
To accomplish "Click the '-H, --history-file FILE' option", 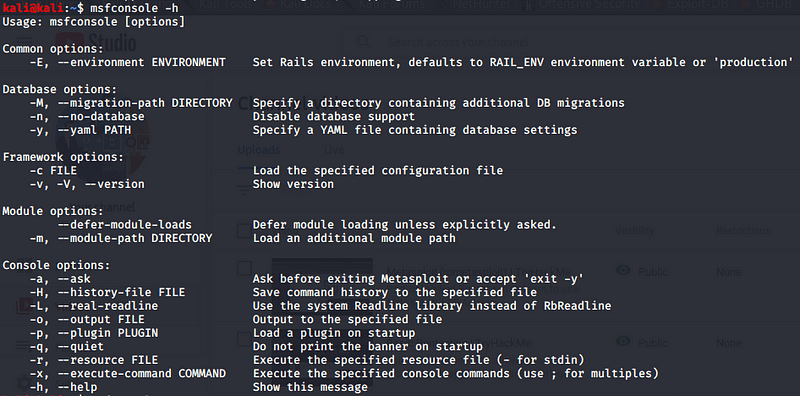I will coord(107,292).
